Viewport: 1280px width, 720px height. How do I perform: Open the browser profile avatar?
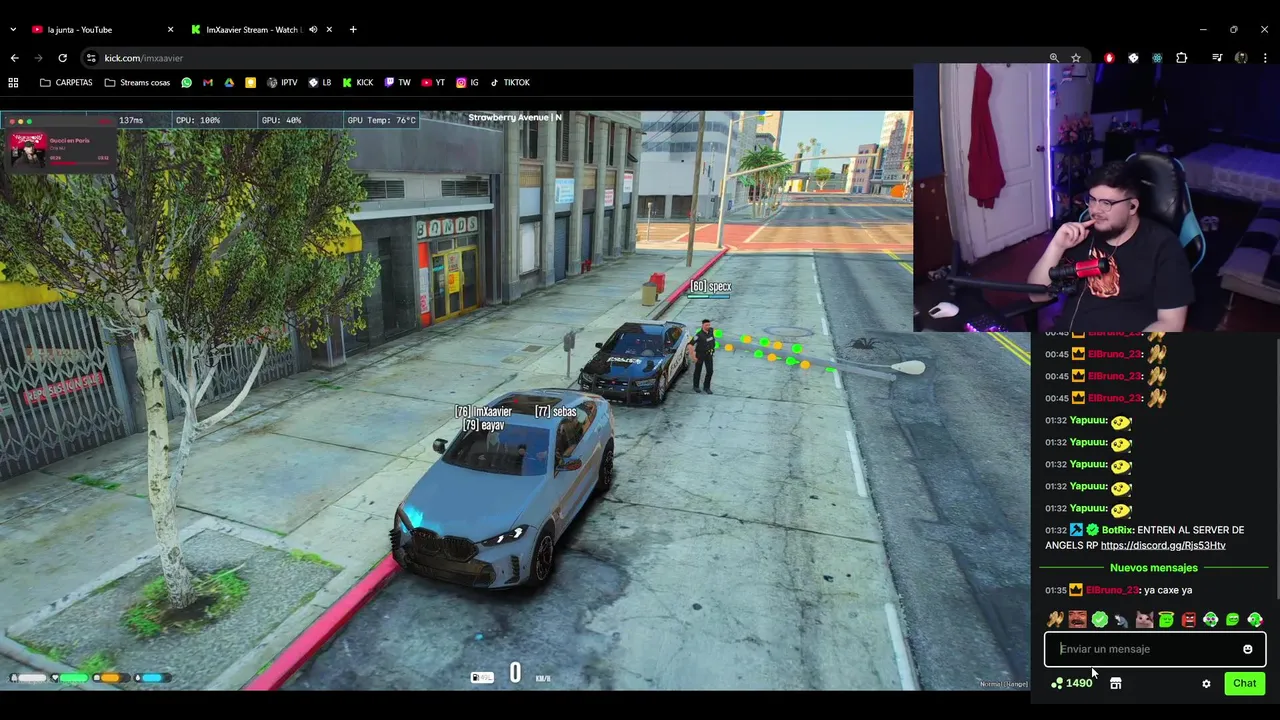(1241, 58)
